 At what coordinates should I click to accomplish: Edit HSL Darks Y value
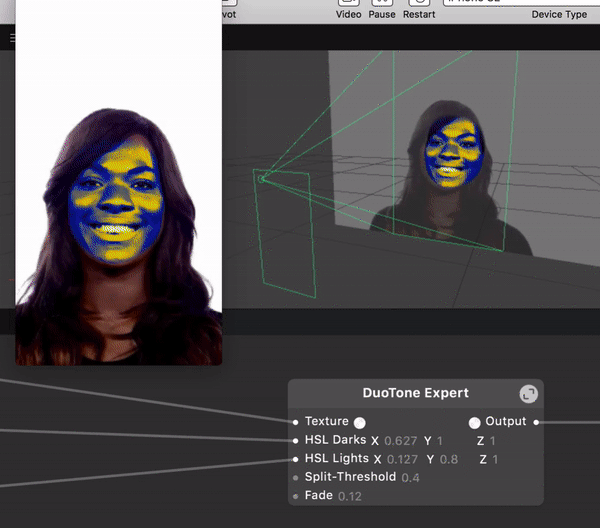[x=440, y=441]
